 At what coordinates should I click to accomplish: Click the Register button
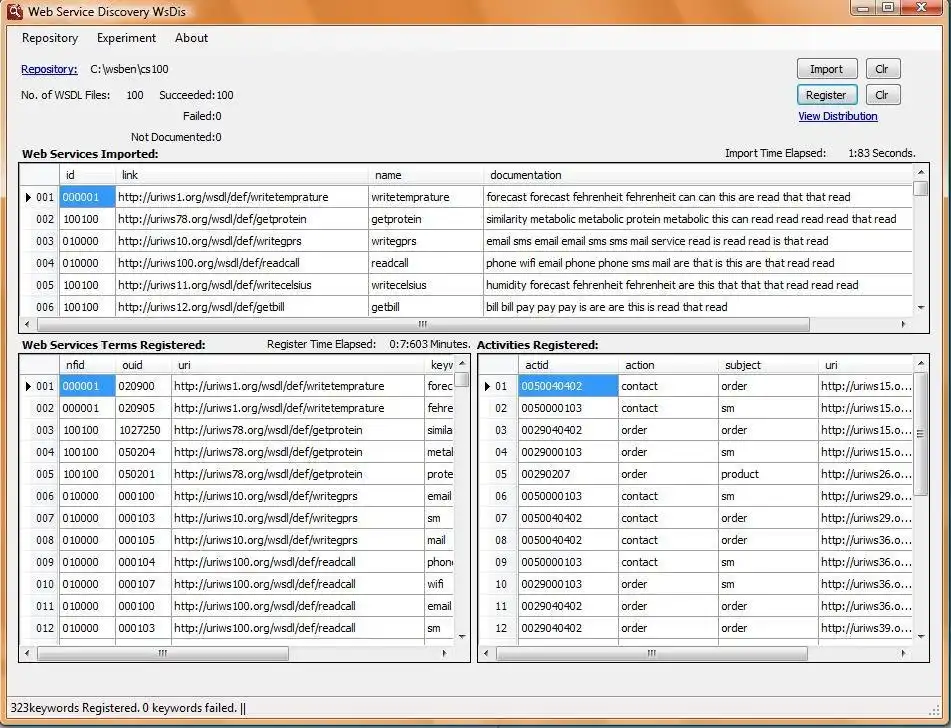827,95
